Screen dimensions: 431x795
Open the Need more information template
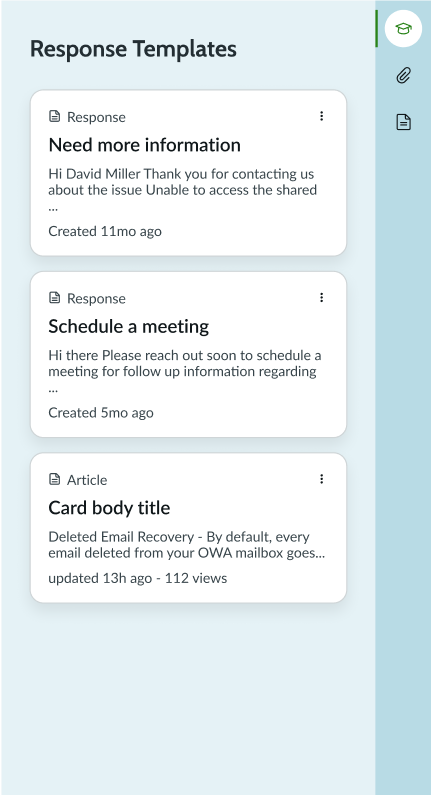145,145
